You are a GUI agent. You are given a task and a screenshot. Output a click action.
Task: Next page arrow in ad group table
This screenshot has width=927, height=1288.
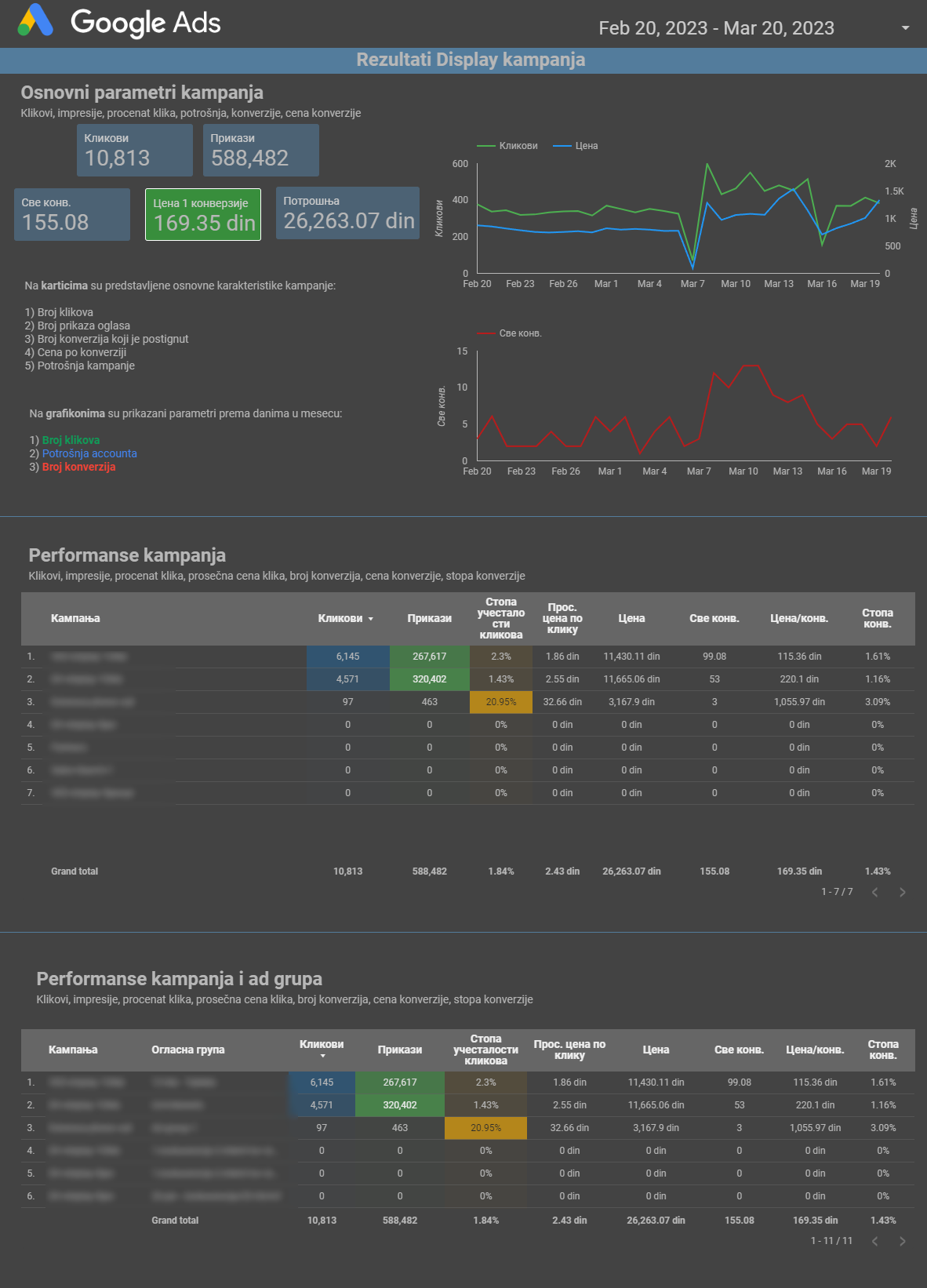click(x=902, y=1241)
